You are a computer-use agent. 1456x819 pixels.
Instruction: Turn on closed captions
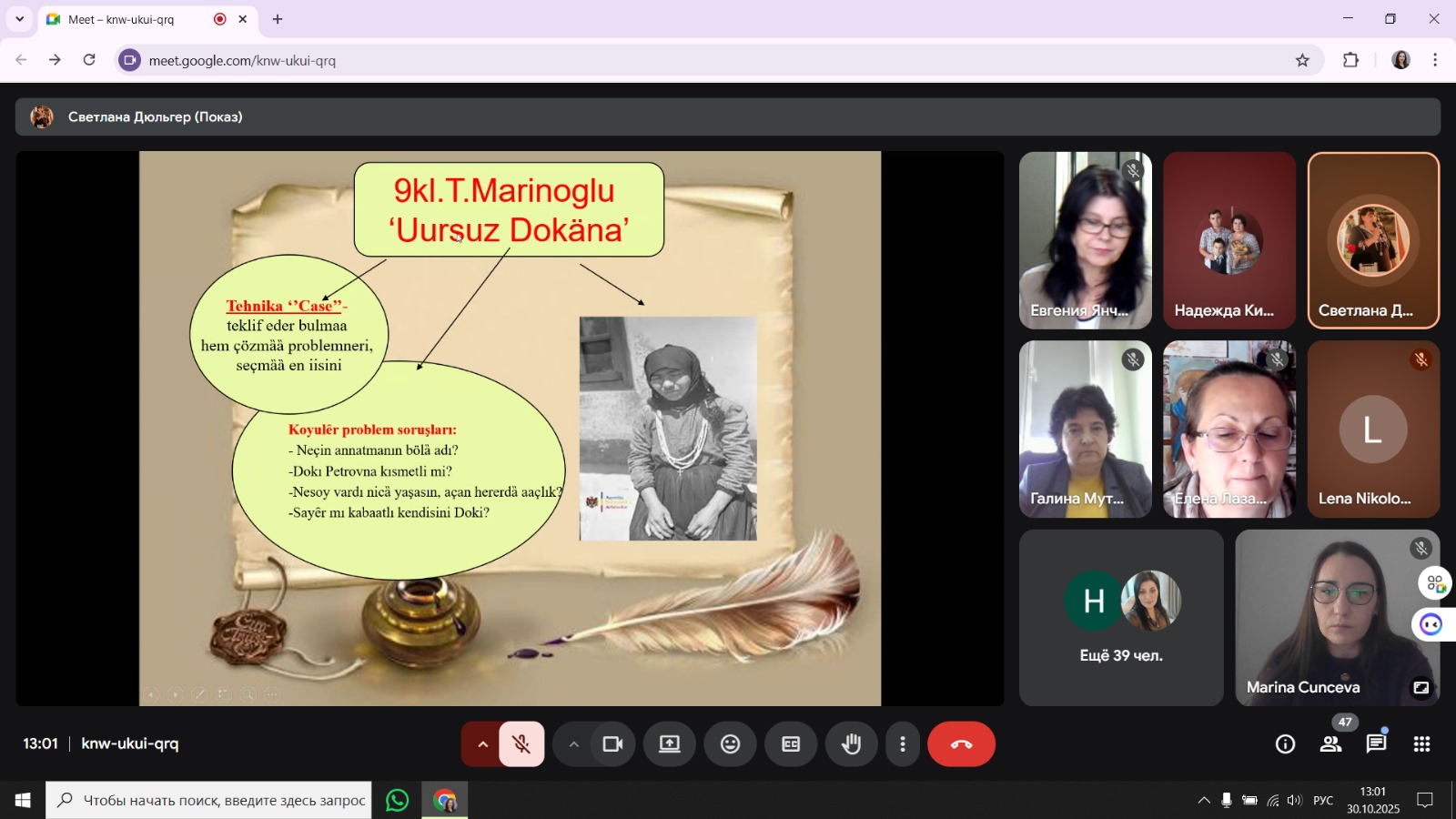[791, 744]
